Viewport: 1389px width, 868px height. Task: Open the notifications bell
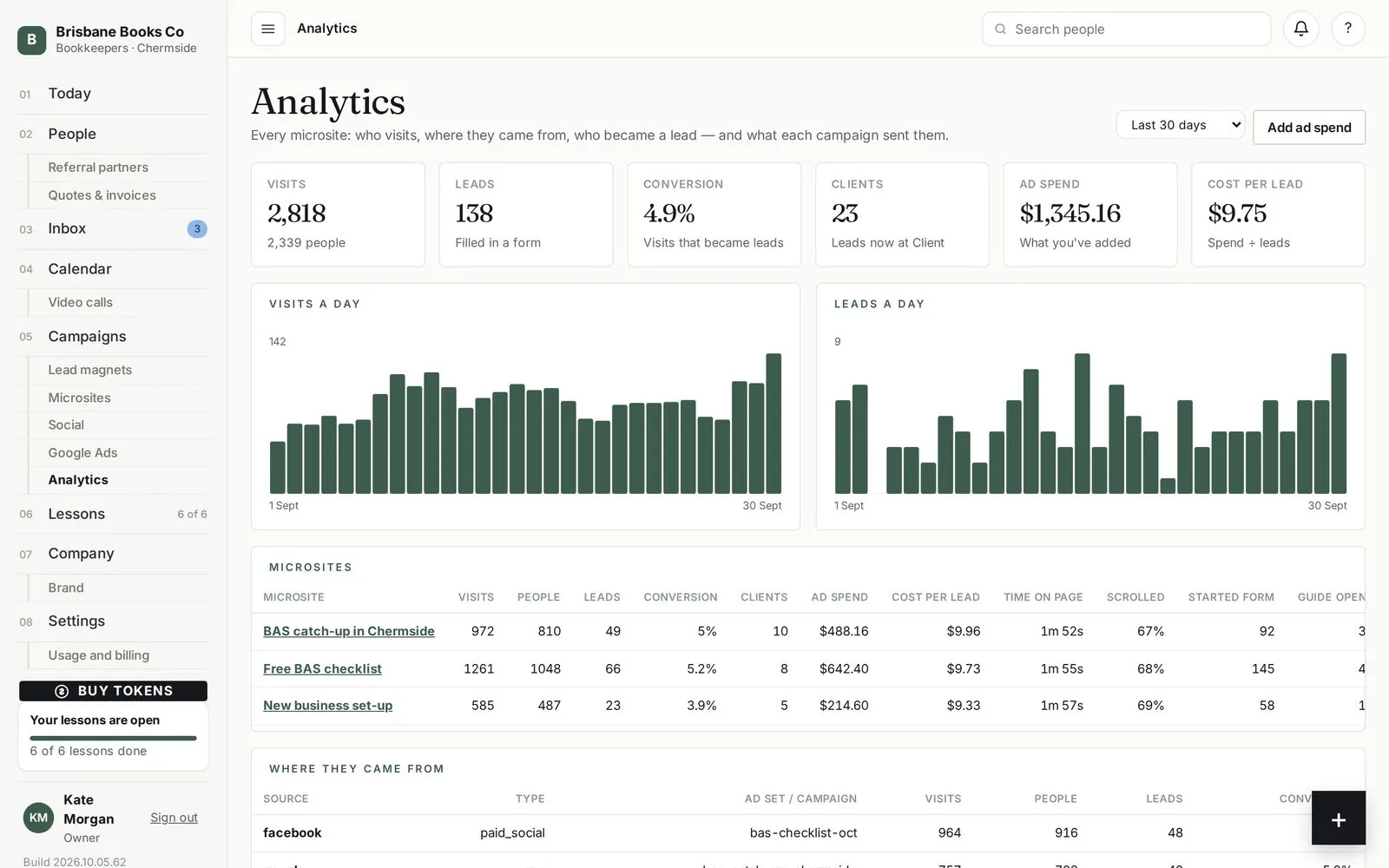1300,29
